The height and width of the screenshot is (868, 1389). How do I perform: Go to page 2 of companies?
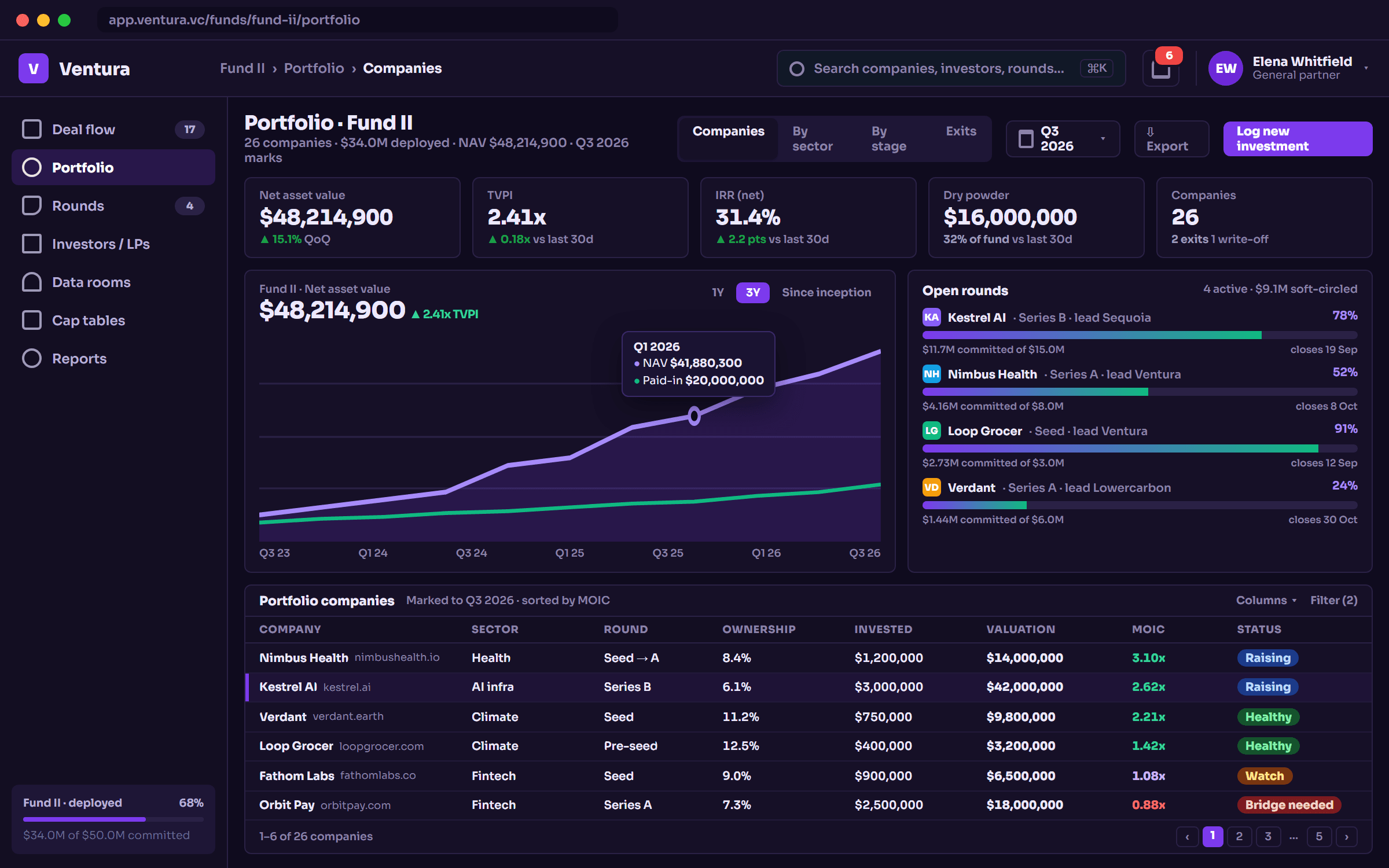pyautogui.click(x=1239, y=836)
